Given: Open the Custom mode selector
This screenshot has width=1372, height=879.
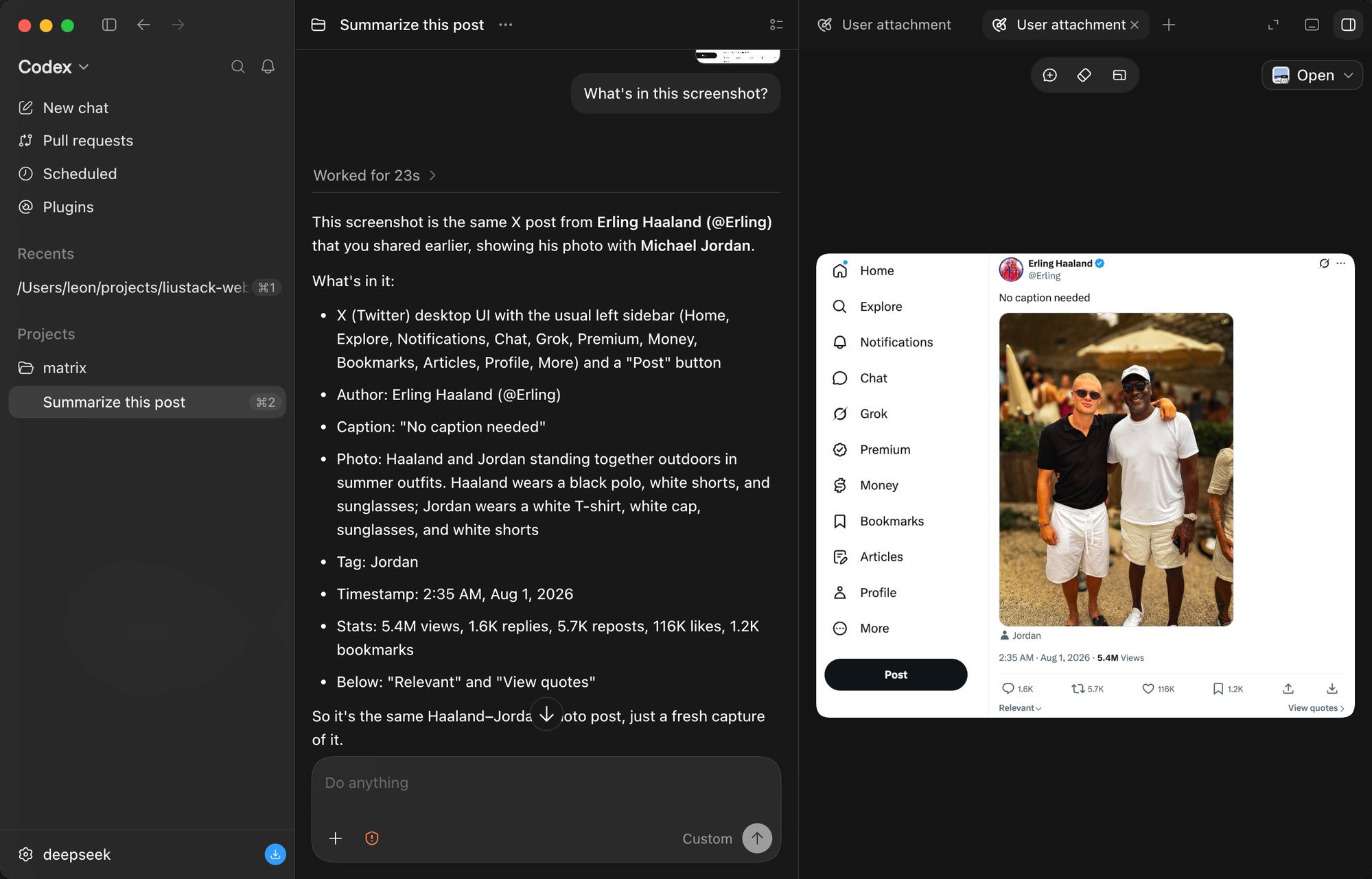Looking at the screenshot, I should (707, 839).
